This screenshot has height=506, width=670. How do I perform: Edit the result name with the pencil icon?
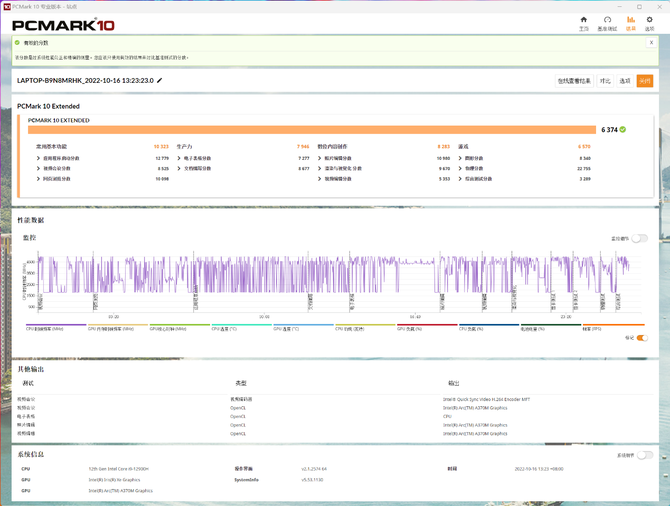(159, 80)
